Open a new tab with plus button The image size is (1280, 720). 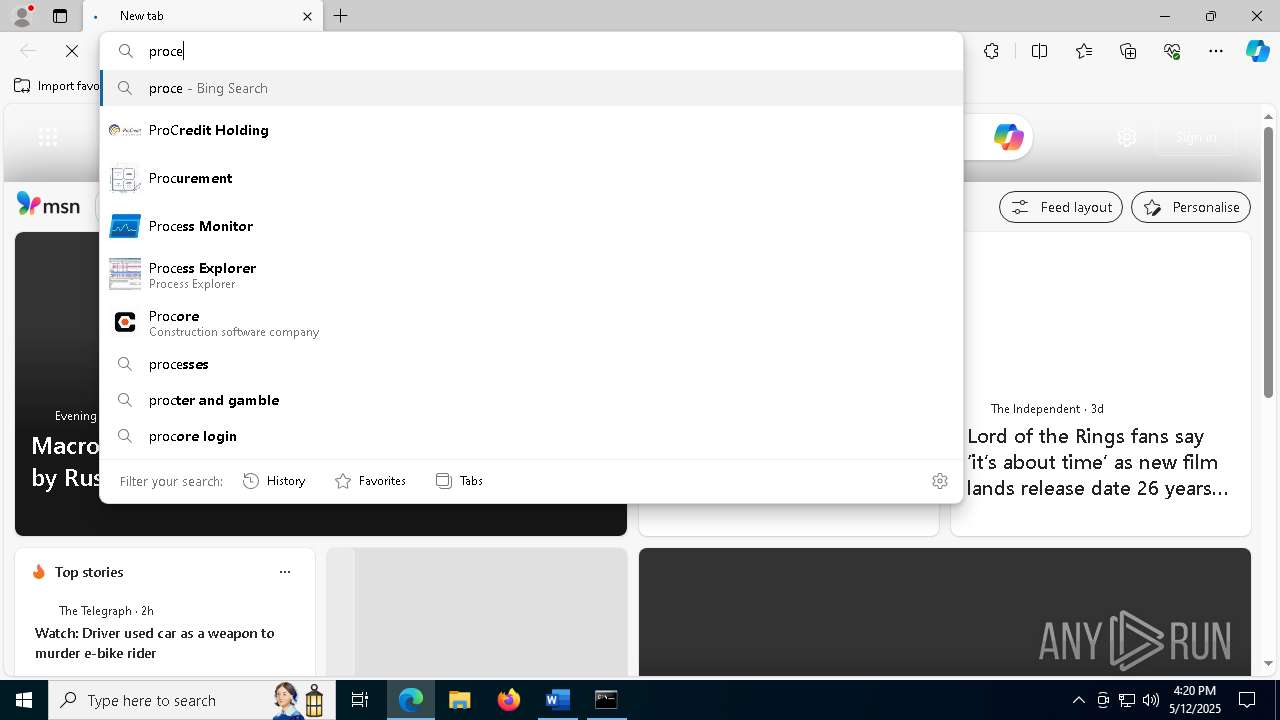(341, 16)
